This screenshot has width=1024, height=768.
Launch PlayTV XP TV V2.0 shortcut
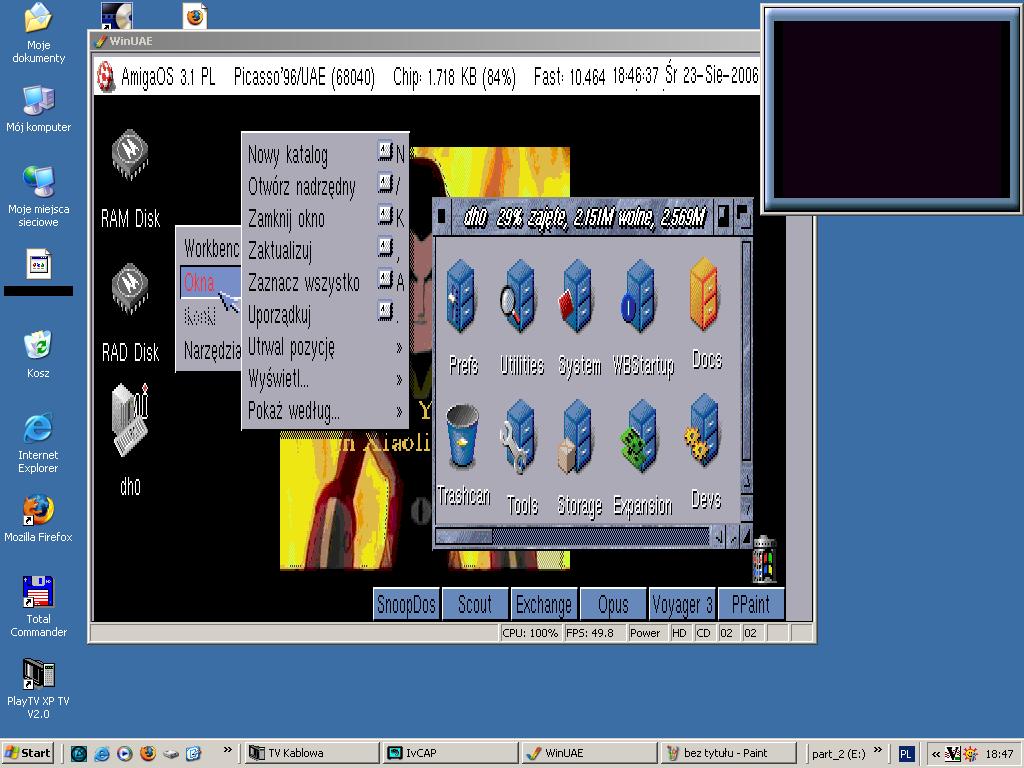(38, 688)
